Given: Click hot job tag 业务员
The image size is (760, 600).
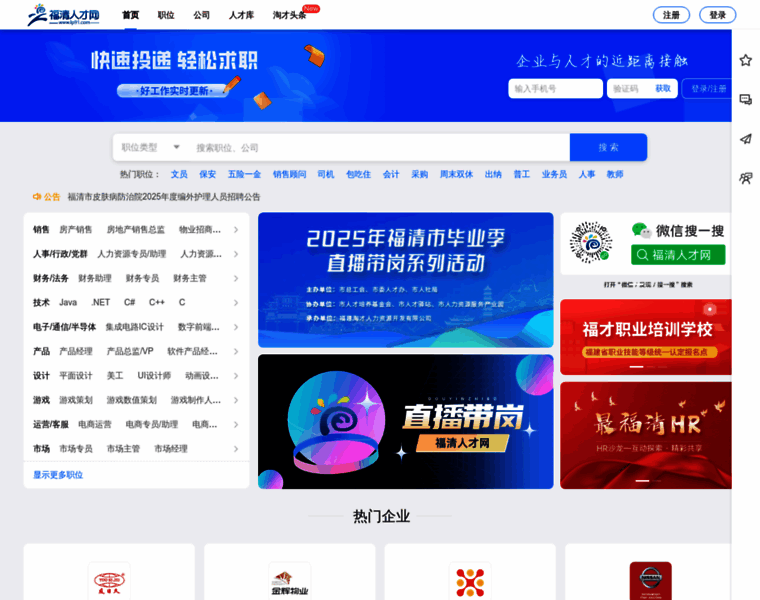Looking at the screenshot, I should (x=554, y=174).
